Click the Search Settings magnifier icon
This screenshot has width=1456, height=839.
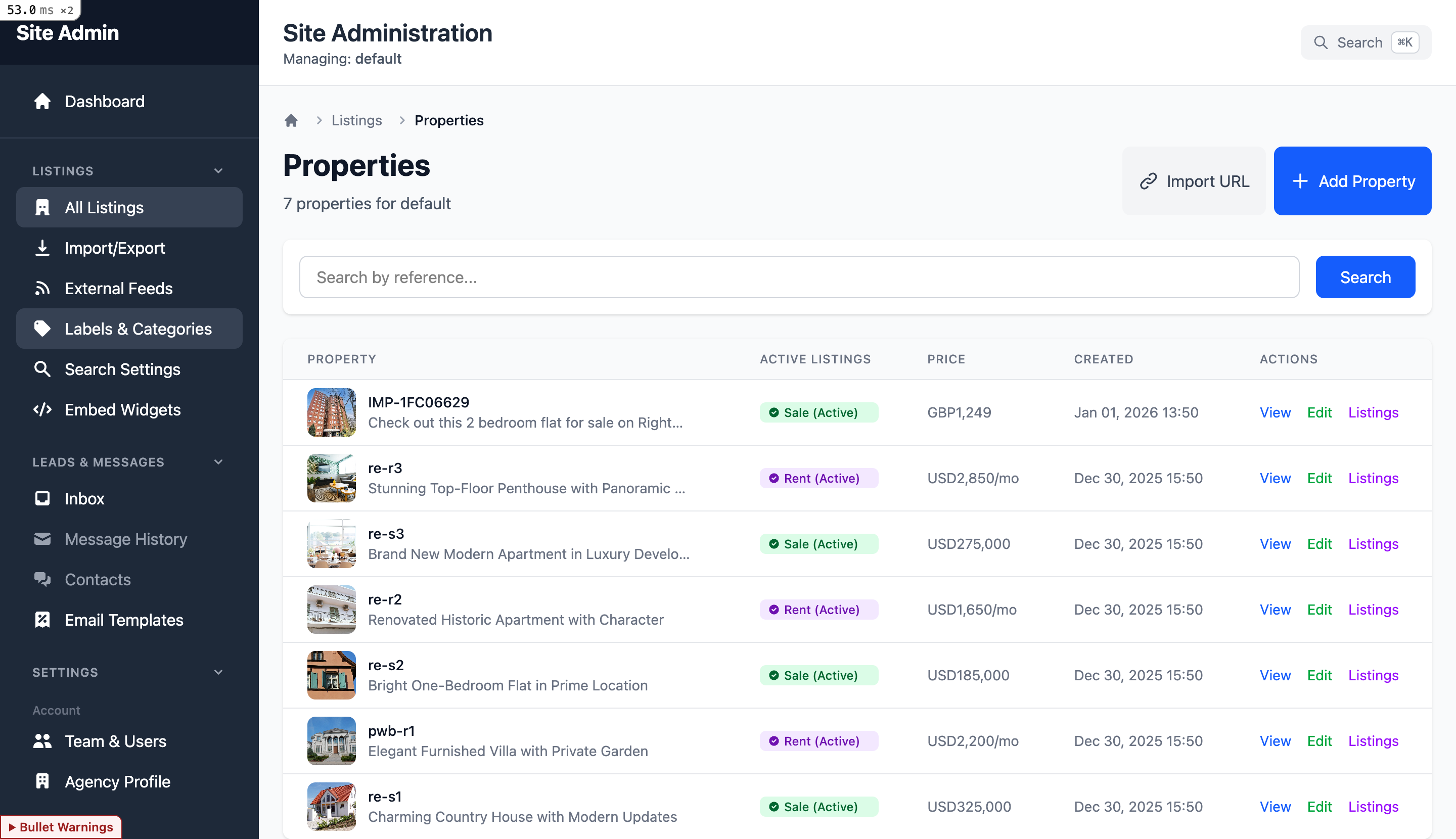coord(42,369)
